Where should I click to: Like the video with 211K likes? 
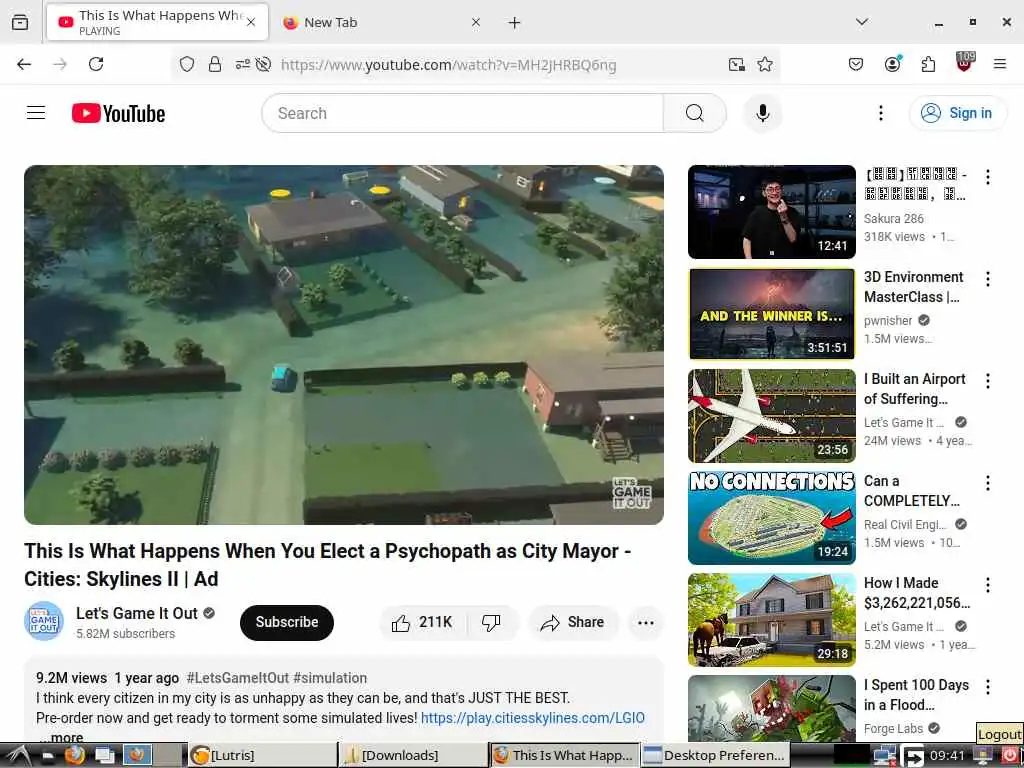(x=422, y=622)
